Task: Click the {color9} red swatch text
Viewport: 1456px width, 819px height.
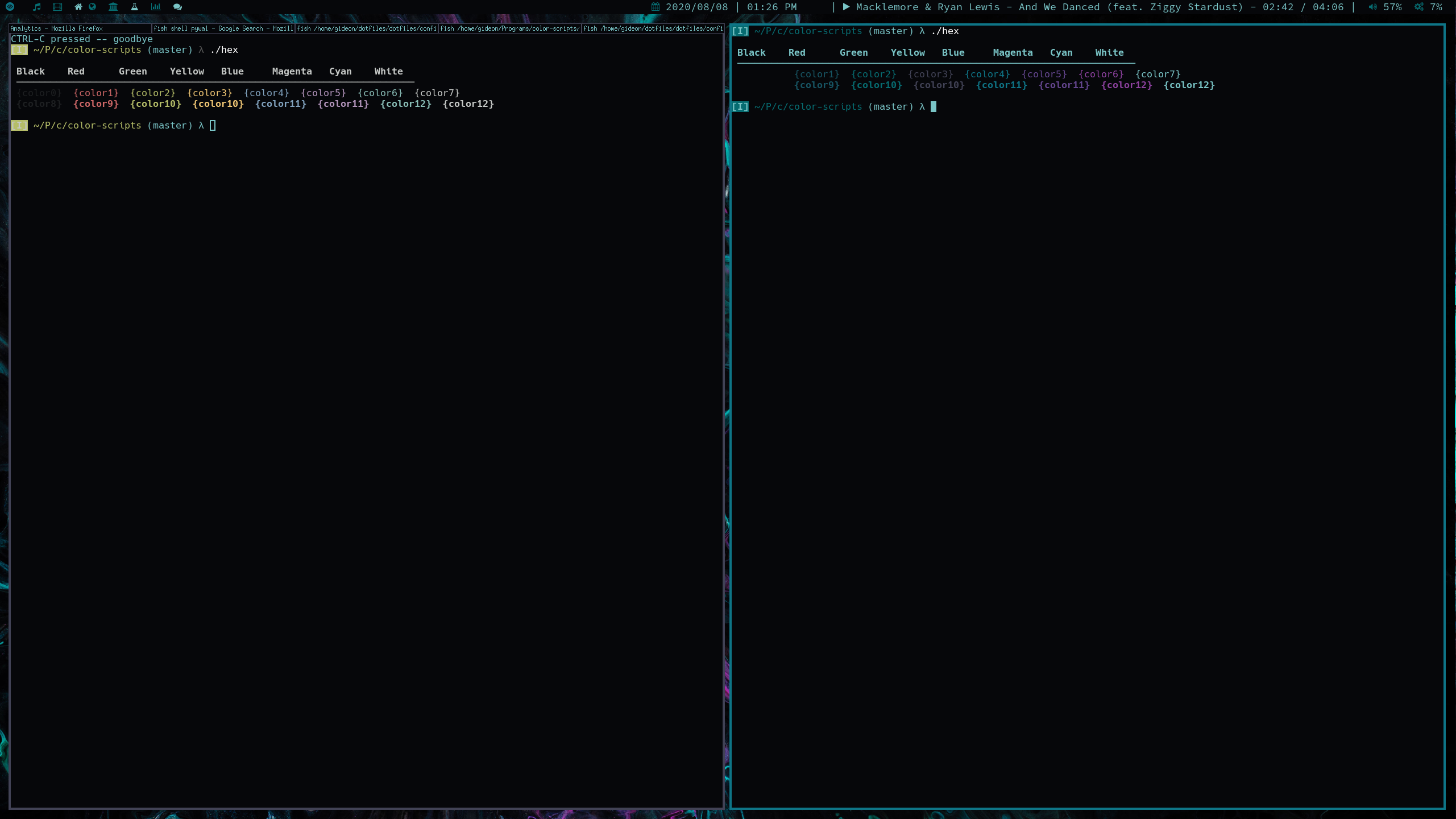Action: pos(96,104)
